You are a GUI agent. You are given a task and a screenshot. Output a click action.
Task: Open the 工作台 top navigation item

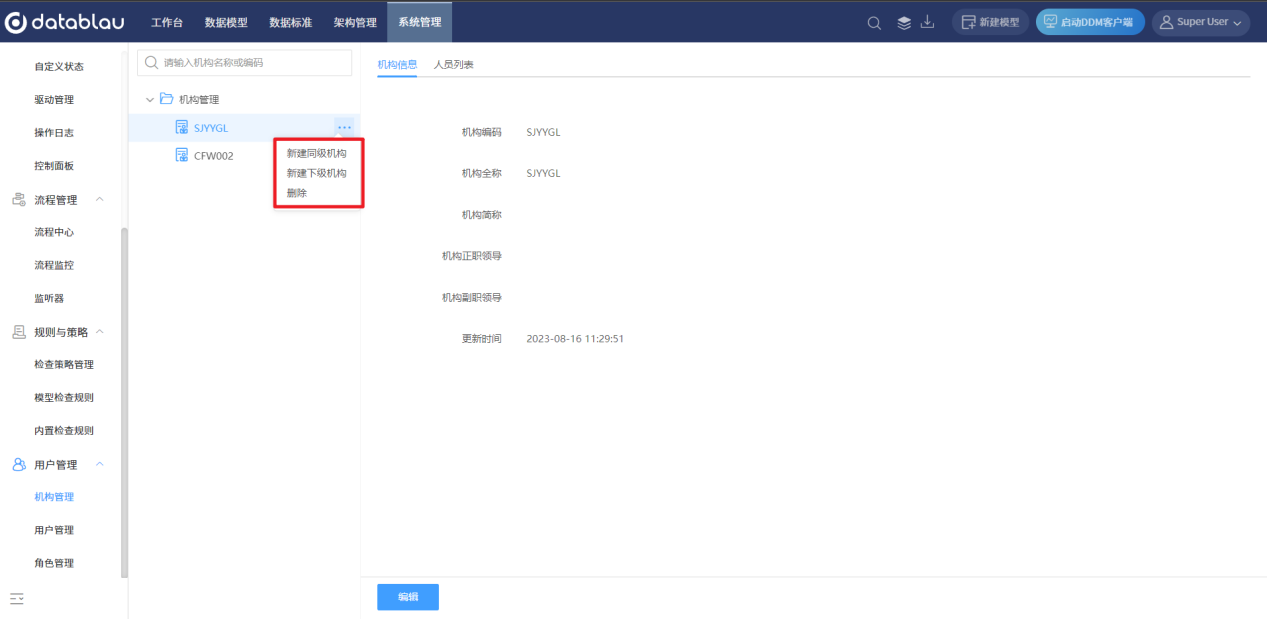pyautogui.click(x=167, y=22)
